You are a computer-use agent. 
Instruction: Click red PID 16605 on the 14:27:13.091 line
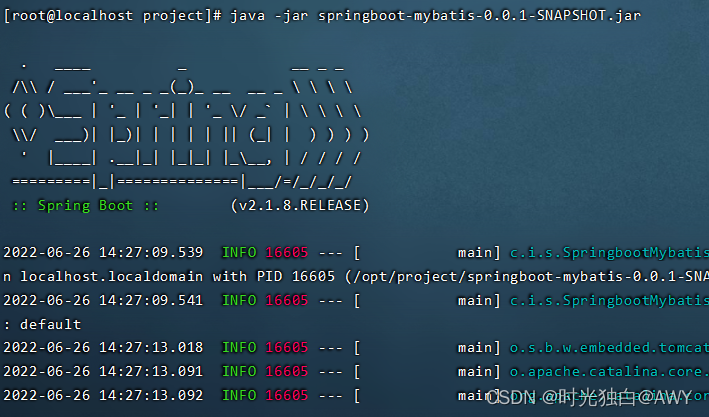tap(287, 371)
